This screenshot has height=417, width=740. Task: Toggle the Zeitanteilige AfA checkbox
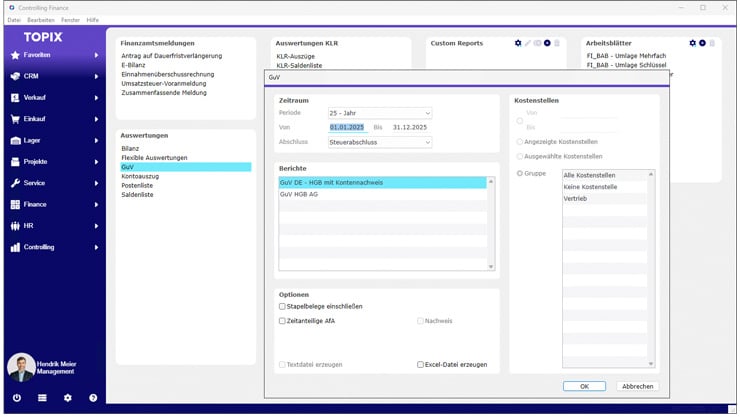[283, 321]
